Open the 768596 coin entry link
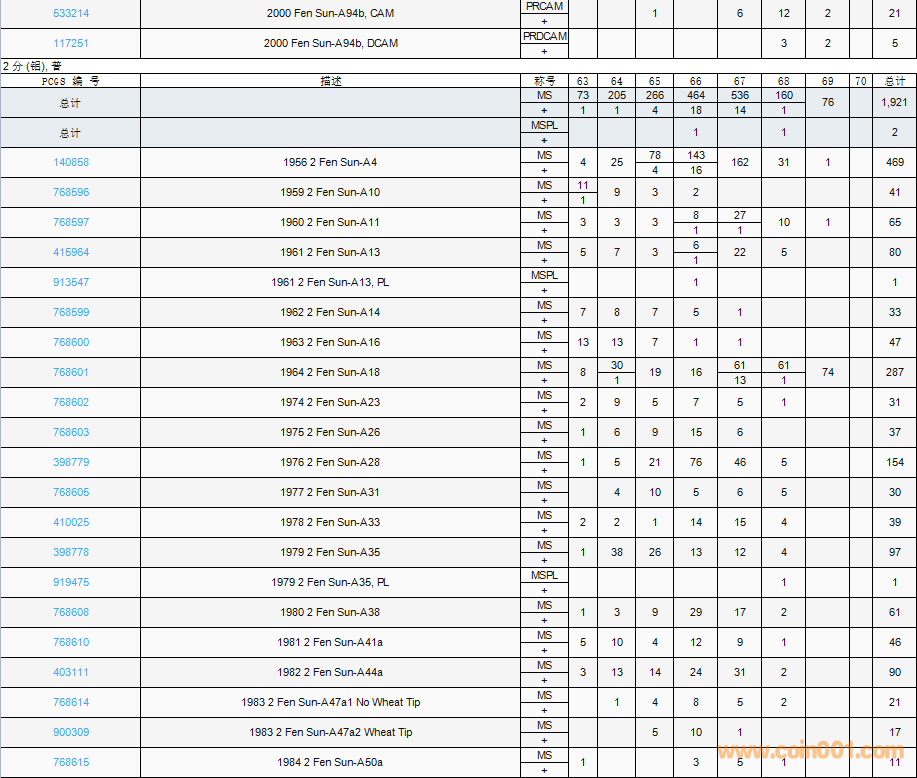The width and height of the screenshot is (917, 778). pyautogui.click(x=70, y=192)
